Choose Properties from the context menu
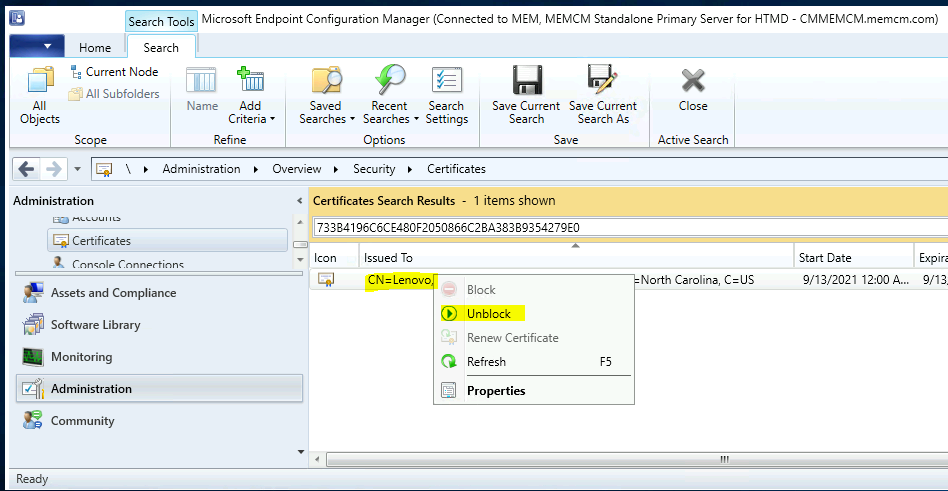 534,391
